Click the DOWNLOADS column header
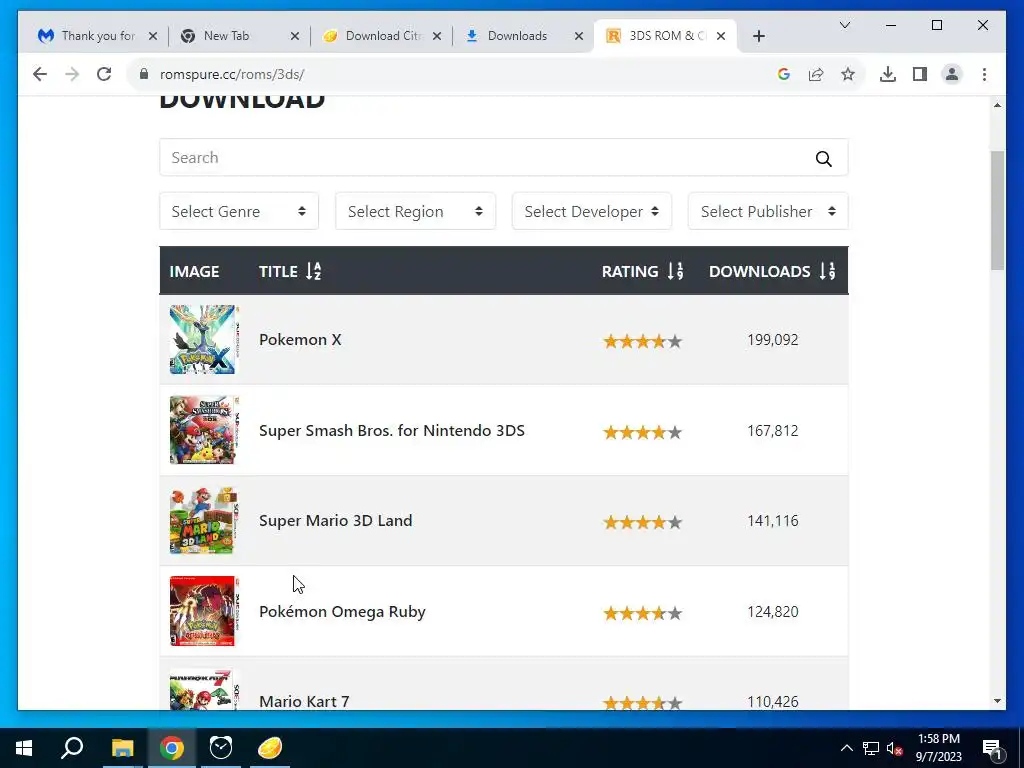The image size is (1024, 768). [760, 271]
